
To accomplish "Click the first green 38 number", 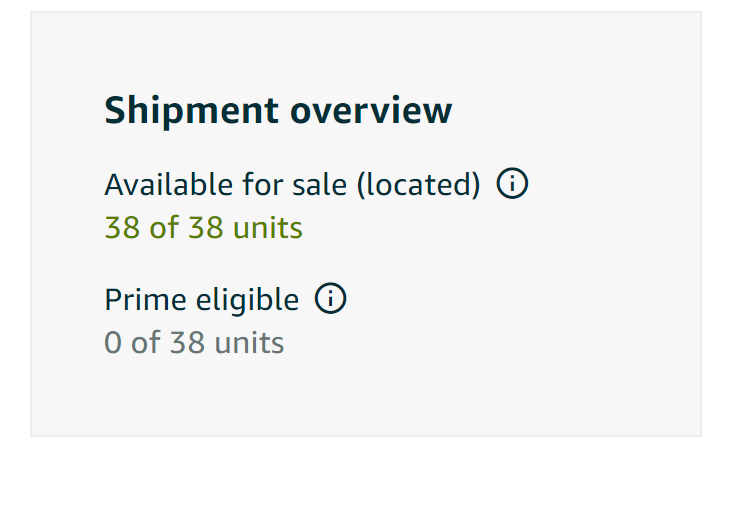I will point(122,228).
